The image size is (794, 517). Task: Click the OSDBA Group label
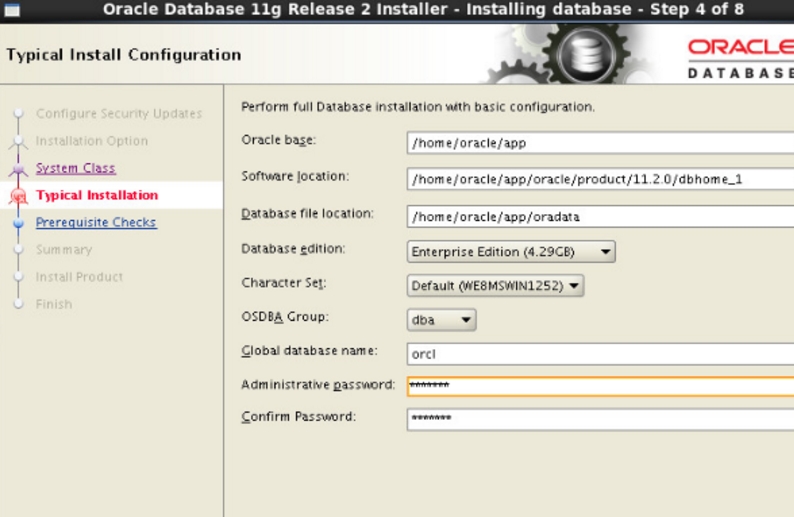tap(285, 317)
